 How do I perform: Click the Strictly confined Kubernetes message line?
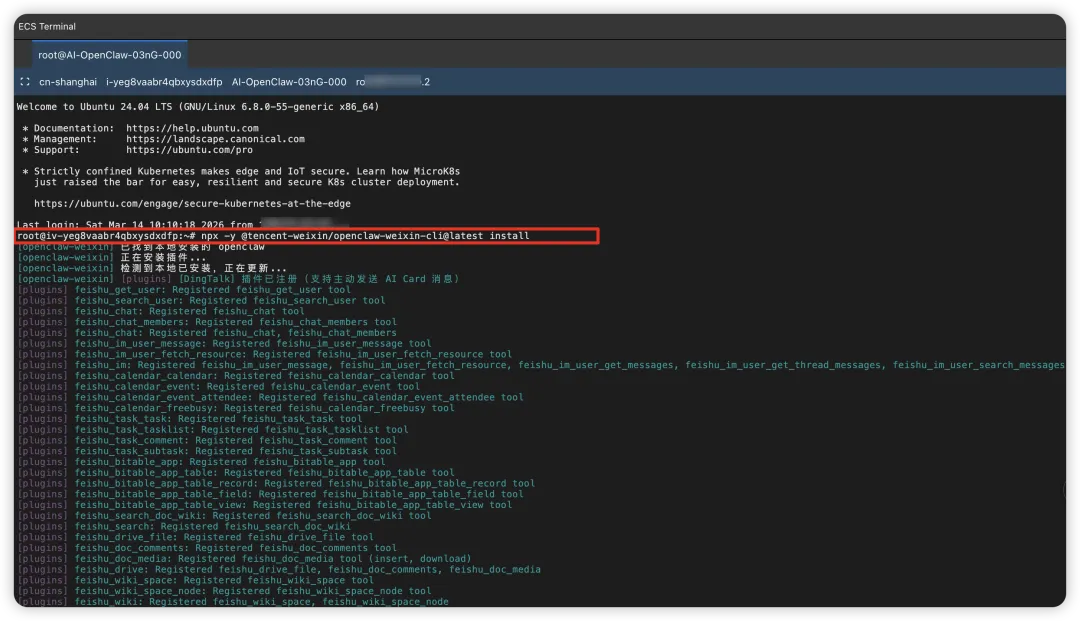(241, 171)
